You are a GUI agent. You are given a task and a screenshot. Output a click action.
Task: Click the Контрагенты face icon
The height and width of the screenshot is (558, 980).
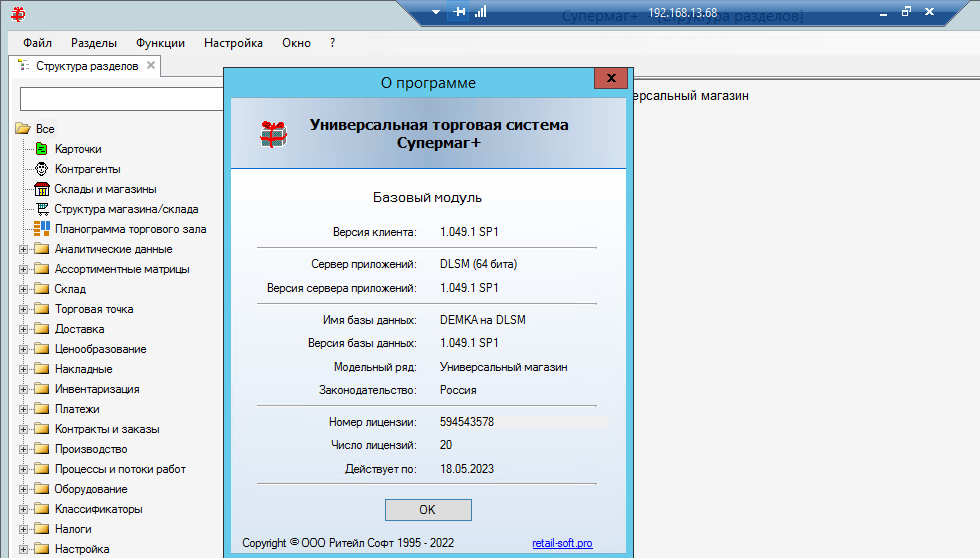tap(41, 169)
